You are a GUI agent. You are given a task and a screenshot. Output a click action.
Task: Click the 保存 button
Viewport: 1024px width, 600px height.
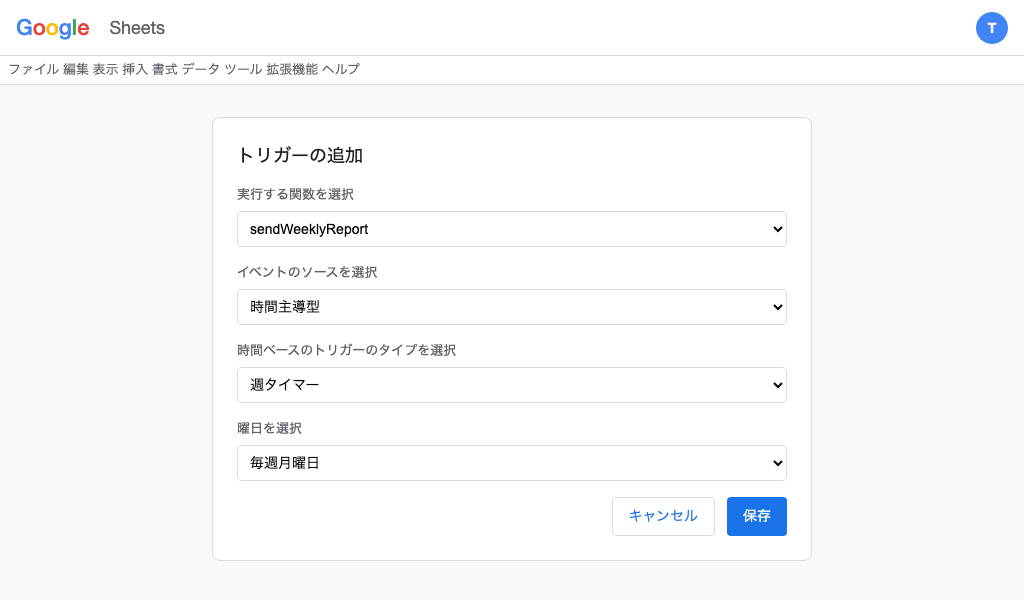756,516
